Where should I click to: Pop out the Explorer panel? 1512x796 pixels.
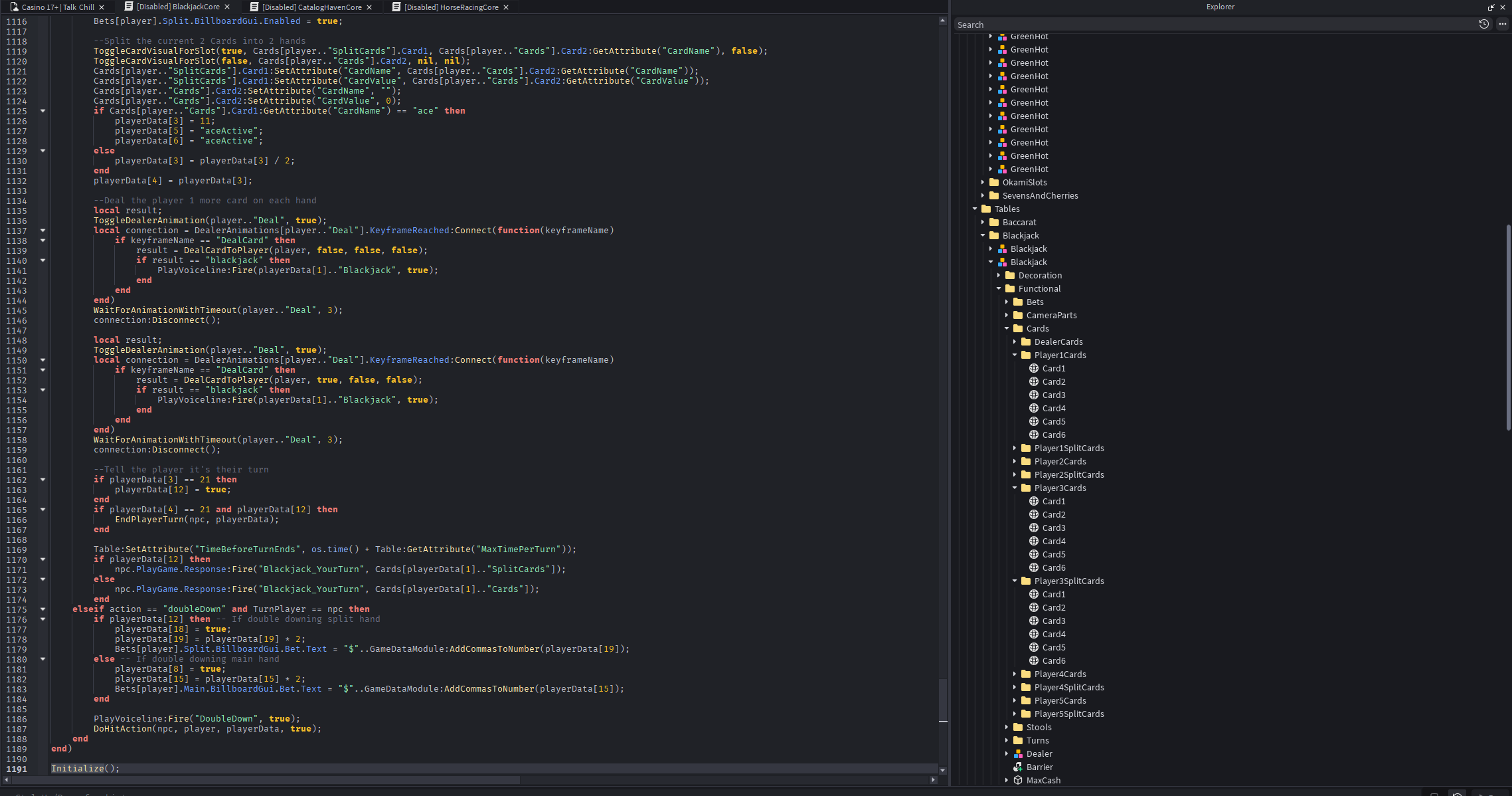pyautogui.click(x=1491, y=7)
